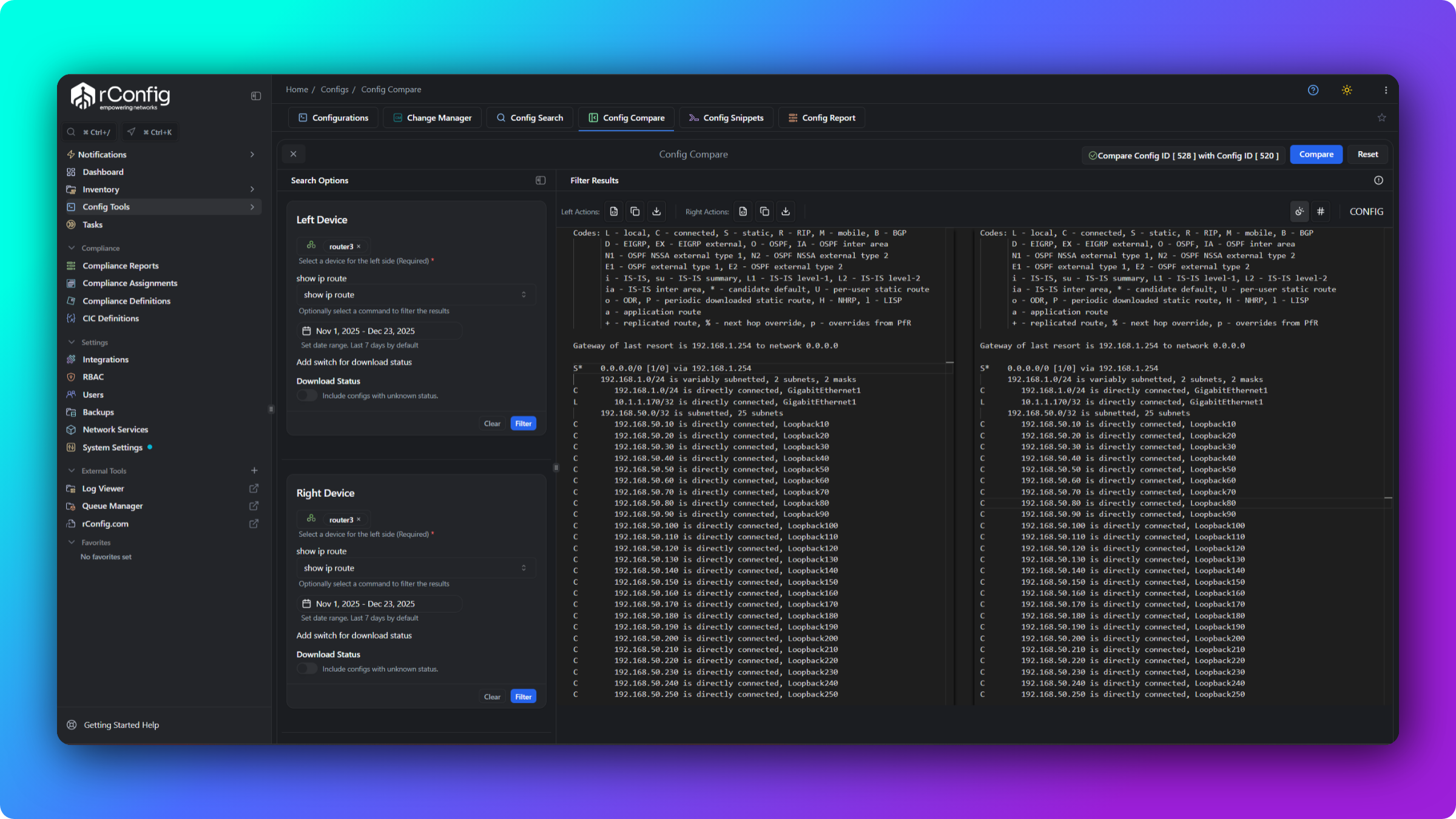Toggle Left Device unknown status switch

coord(307,396)
